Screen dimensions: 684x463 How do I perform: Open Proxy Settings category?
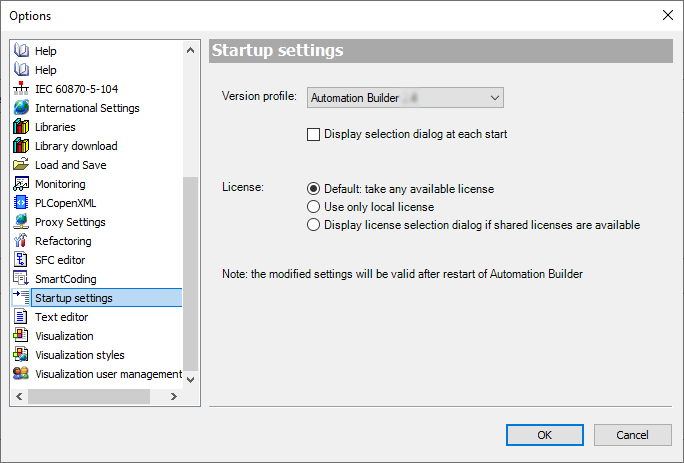[70, 222]
